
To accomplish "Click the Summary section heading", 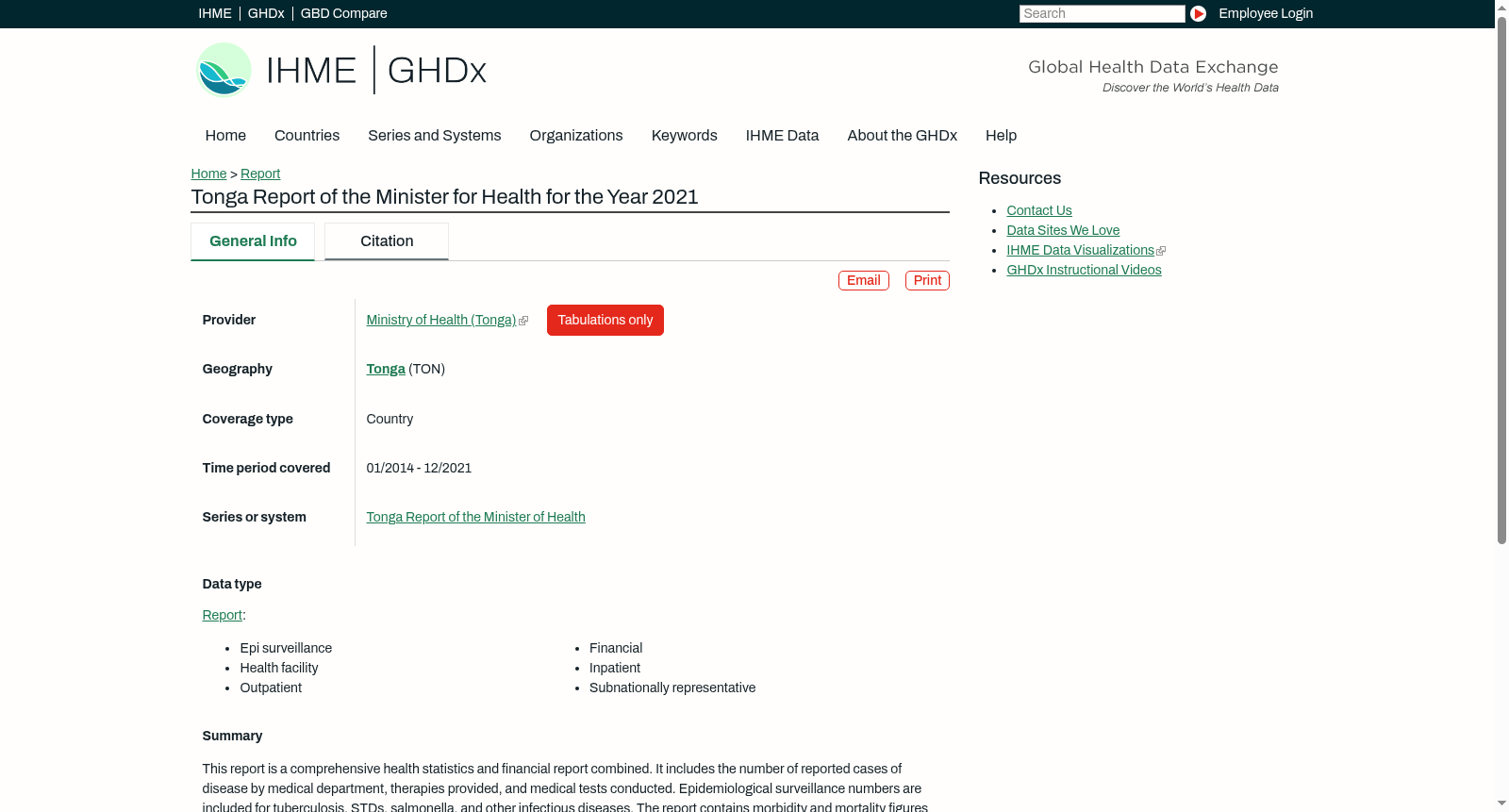I will 232,737.
